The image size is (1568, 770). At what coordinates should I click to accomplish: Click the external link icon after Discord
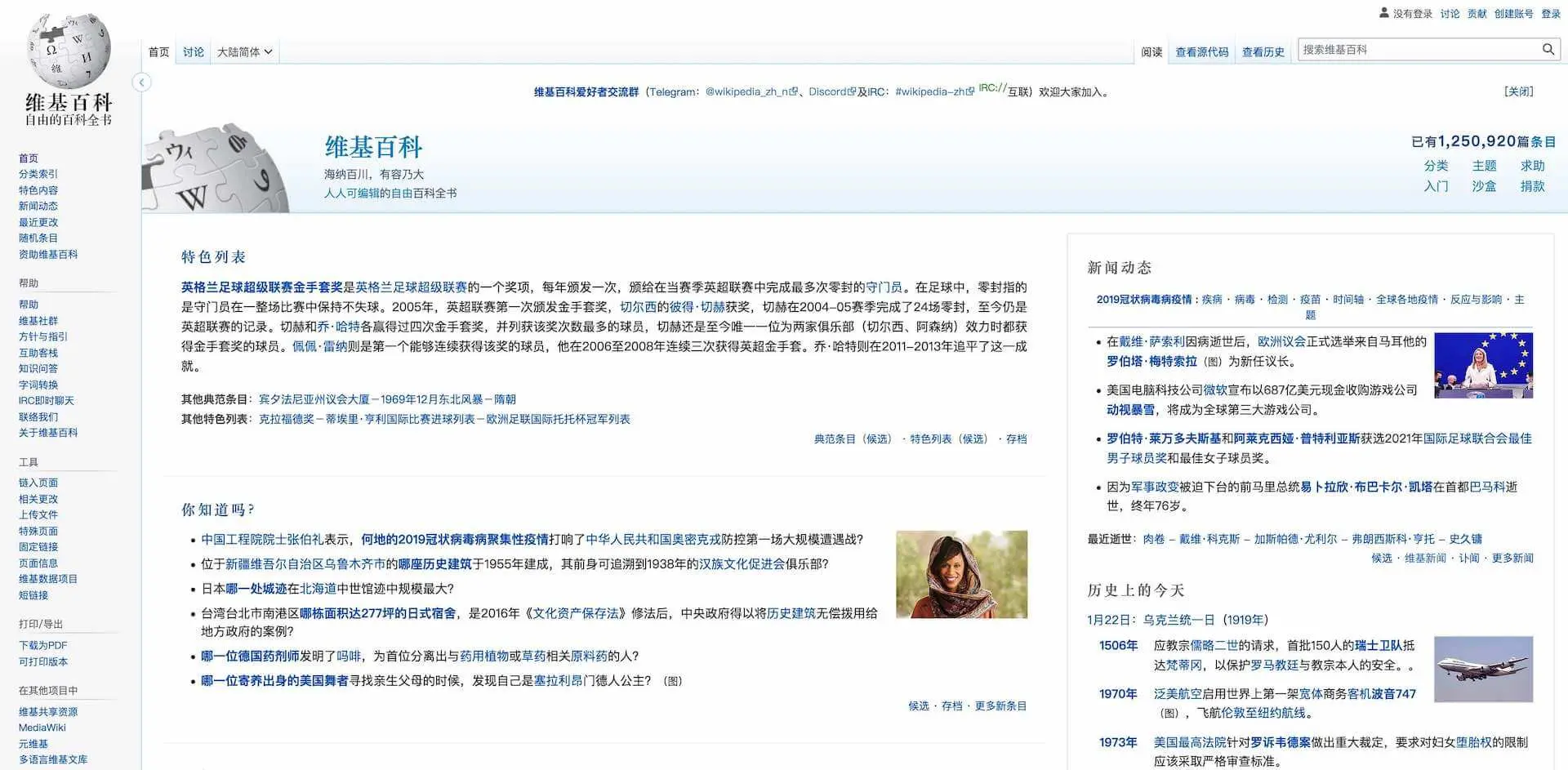coord(852,91)
